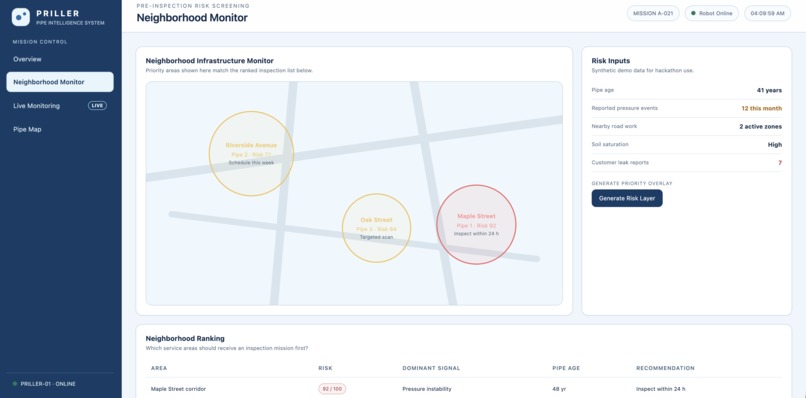Select the Oak Street risk circle
Image resolution: width=806 pixels, height=398 pixels.
(377, 228)
